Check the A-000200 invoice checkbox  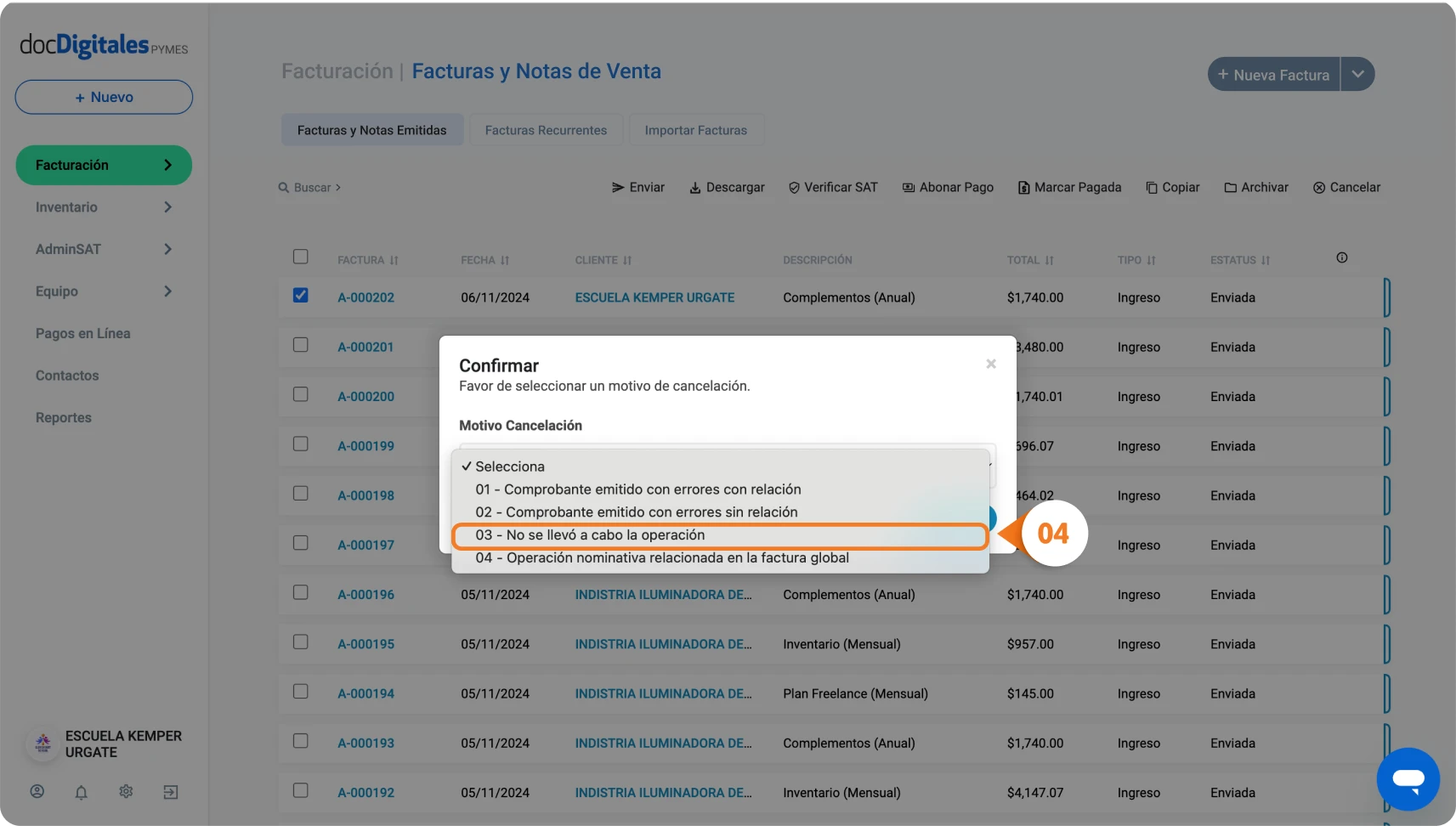(x=301, y=394)
